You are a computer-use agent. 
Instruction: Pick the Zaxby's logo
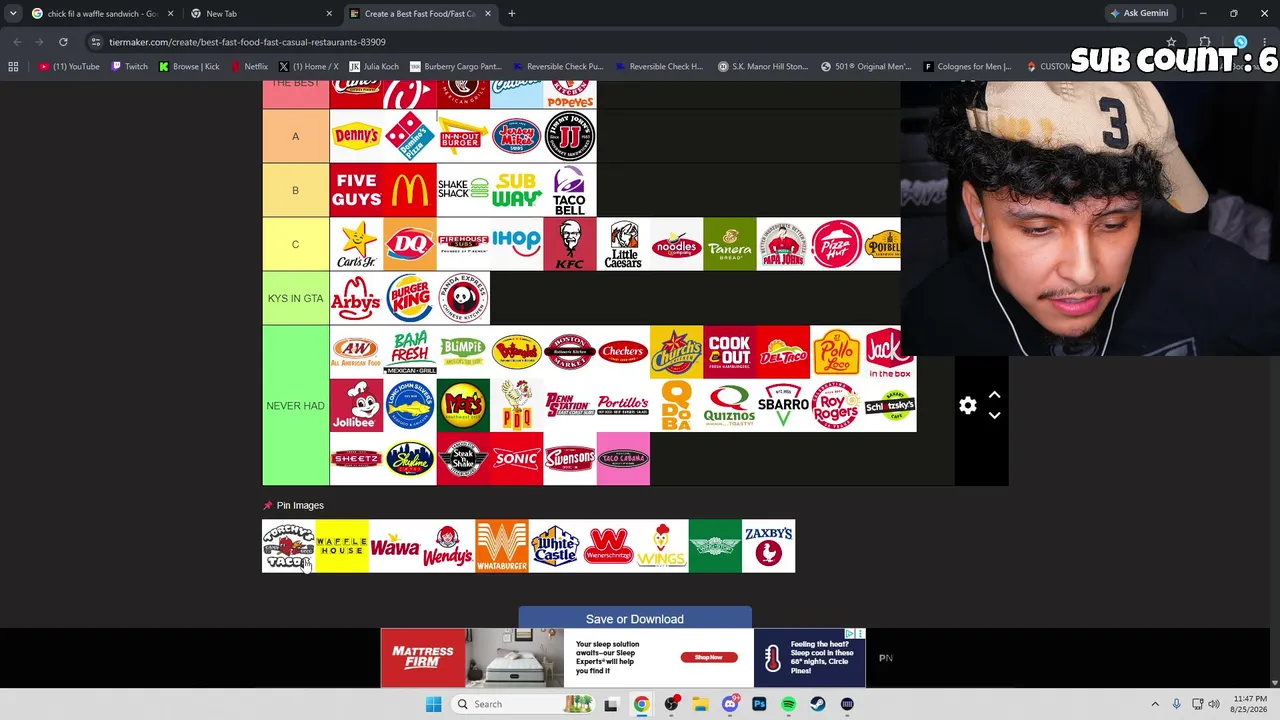pos(768,546)
